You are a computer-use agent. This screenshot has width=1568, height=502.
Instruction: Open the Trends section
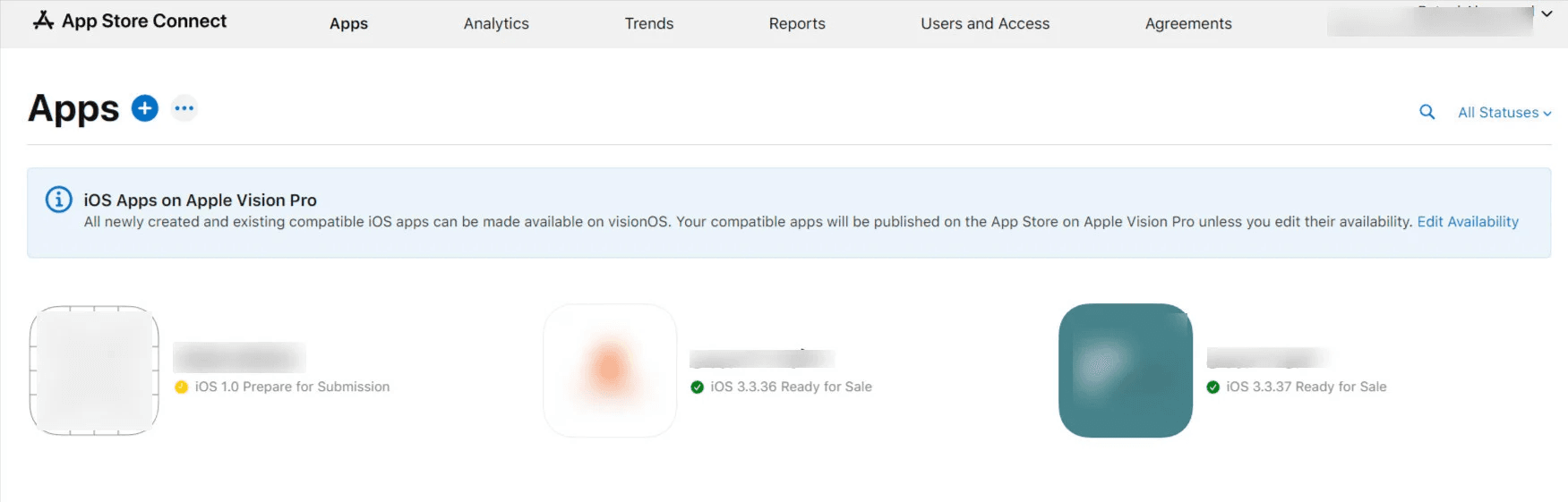[x=648, y=24]
